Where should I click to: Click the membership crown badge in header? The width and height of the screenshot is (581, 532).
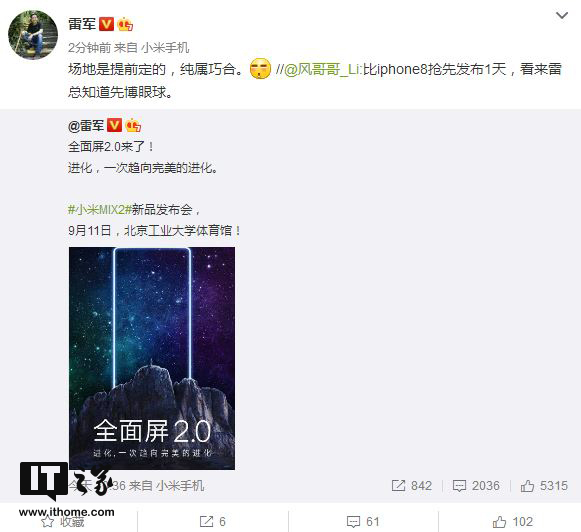click(125, 24)
